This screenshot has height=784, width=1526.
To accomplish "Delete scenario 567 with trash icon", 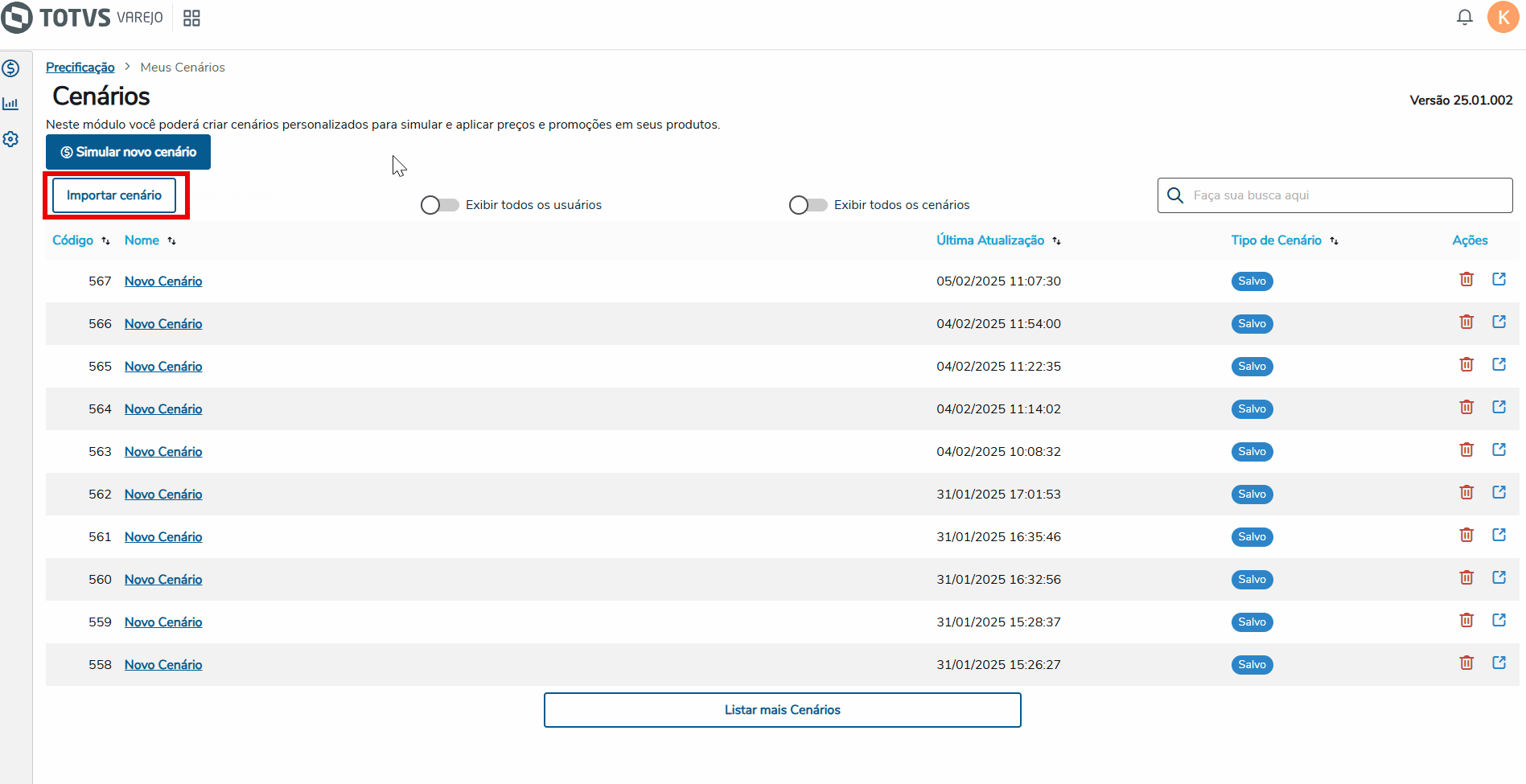I will [1466, 279].
